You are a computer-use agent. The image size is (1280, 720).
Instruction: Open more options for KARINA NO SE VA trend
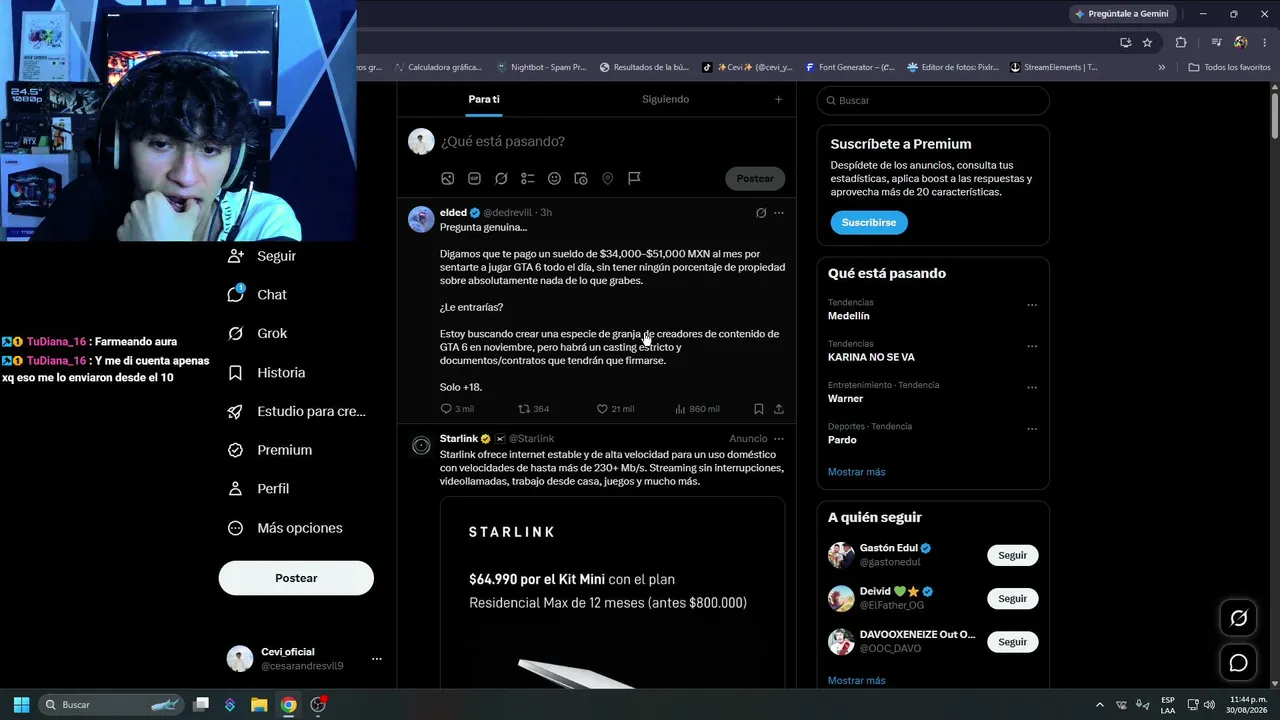tap(1032, 346)
